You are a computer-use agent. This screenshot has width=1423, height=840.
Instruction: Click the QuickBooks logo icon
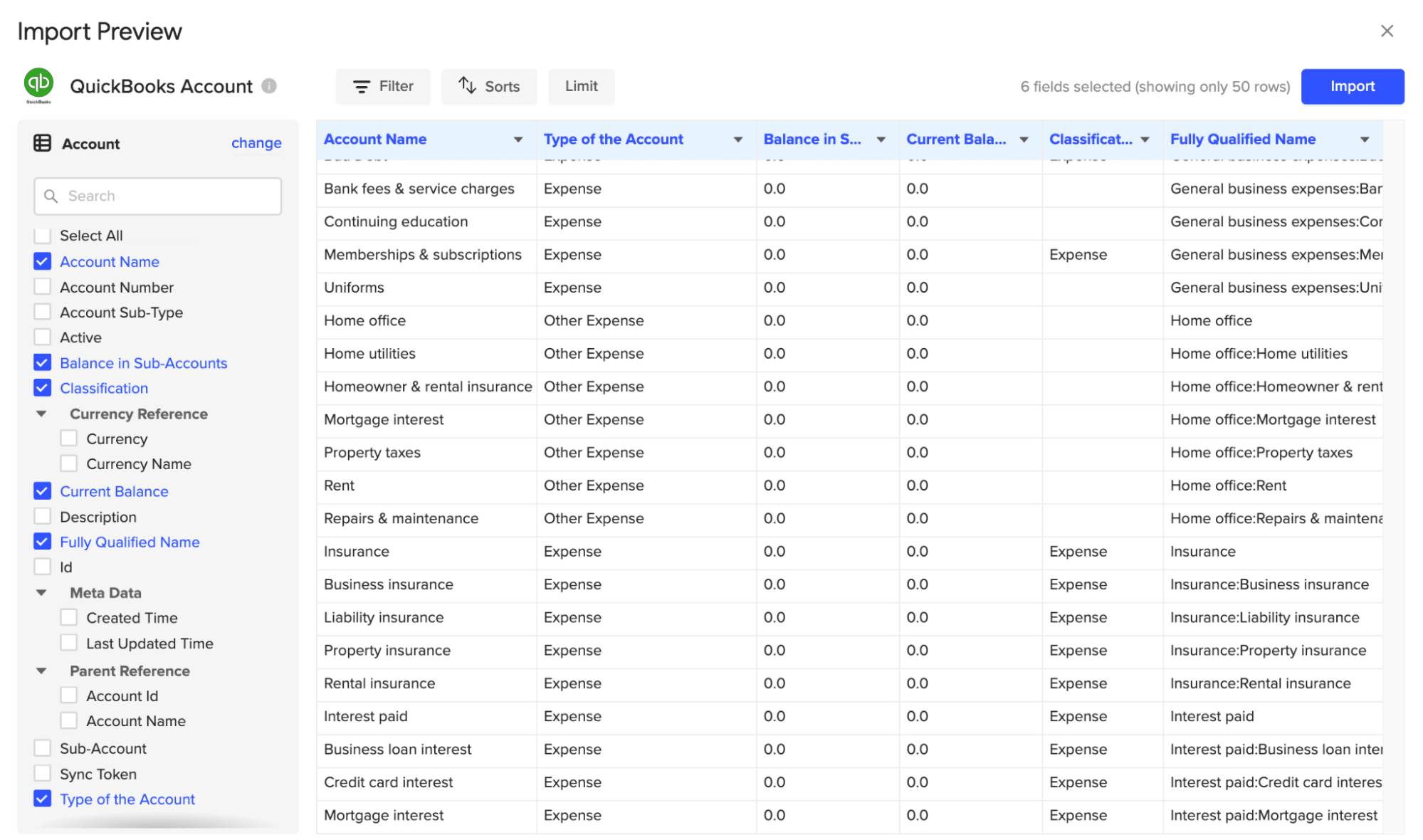point(38,85)
